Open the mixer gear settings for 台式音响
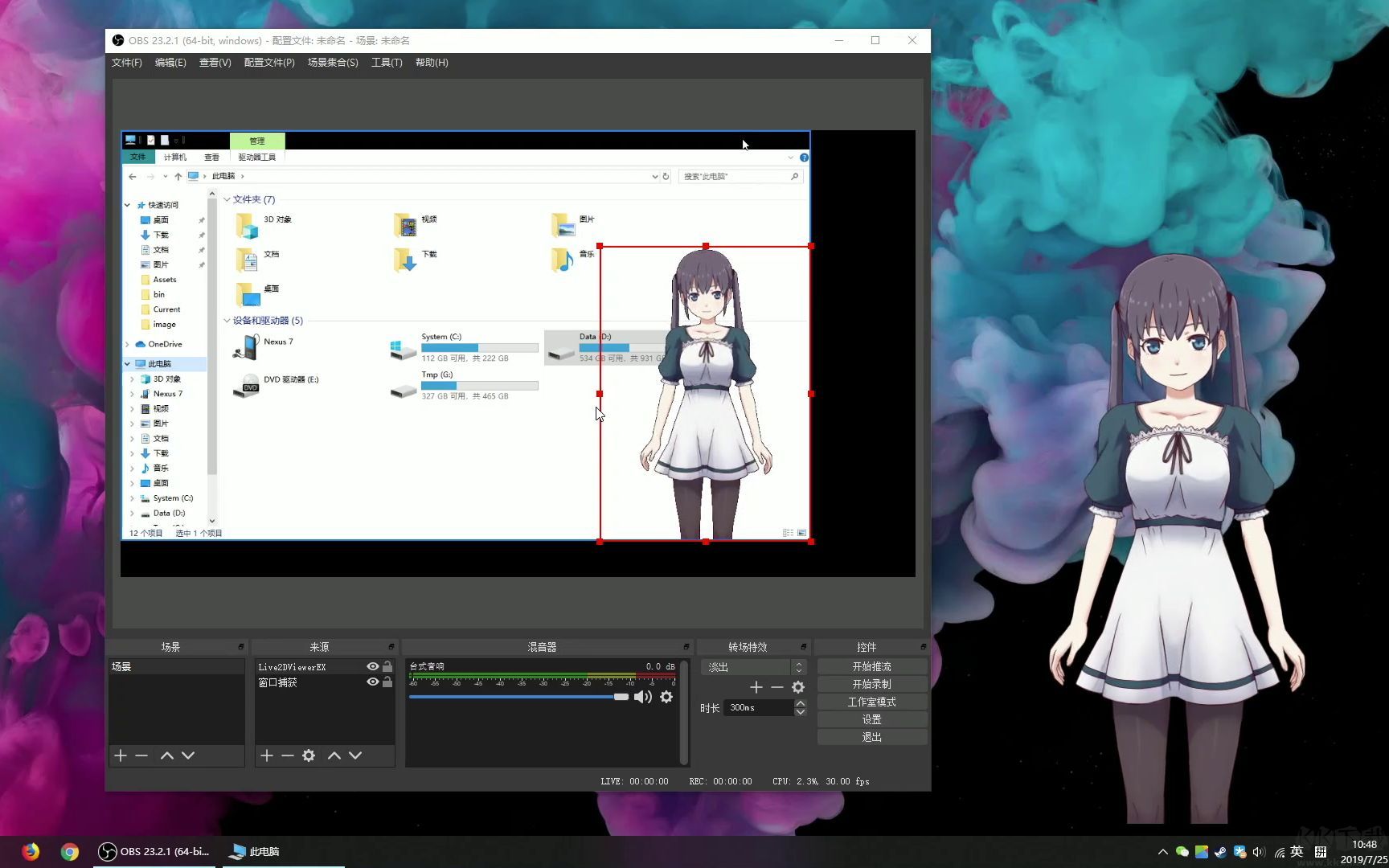The height and width of the screenshot is (868, 1389). [x=666, y=697]
